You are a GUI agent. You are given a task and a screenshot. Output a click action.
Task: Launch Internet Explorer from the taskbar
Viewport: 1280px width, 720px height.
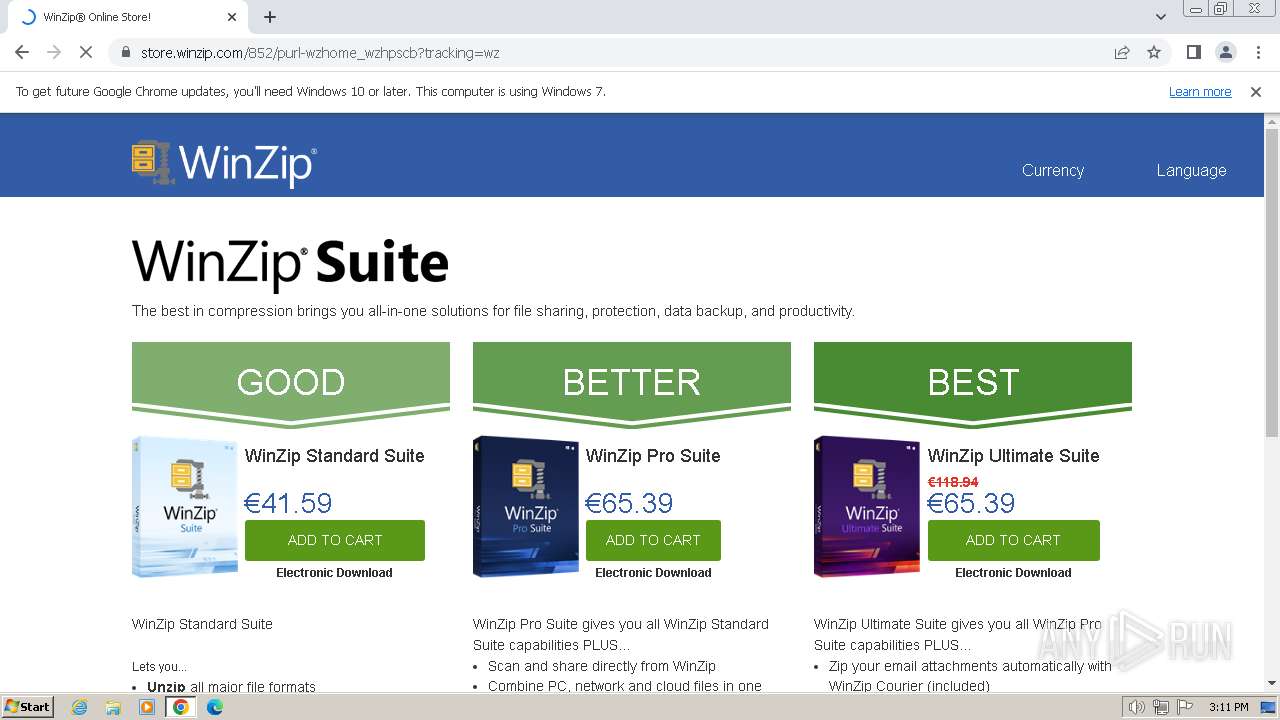pyautogui.click(x=79, y=707)
